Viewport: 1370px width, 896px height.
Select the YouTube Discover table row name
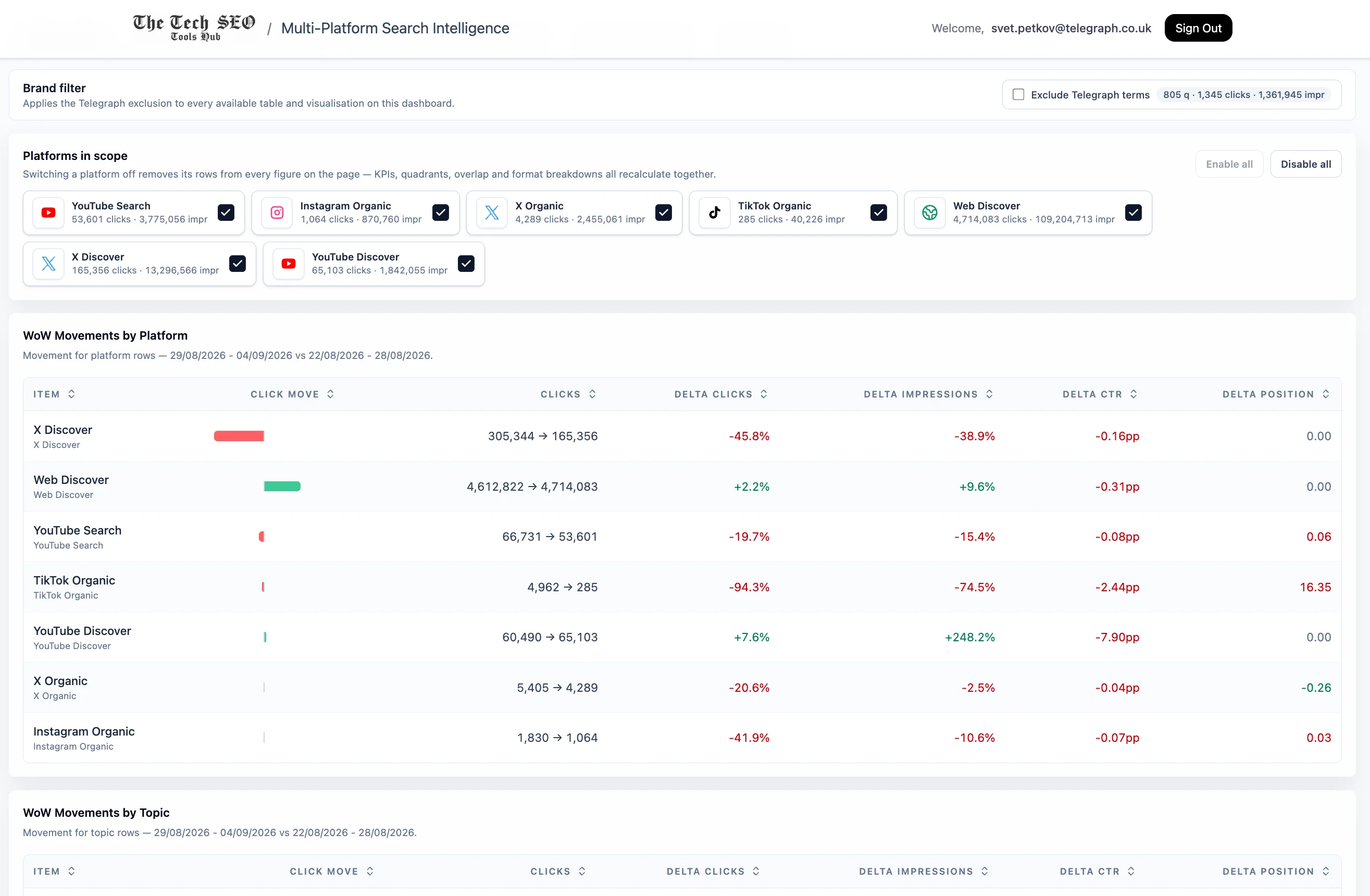point(82,631)
